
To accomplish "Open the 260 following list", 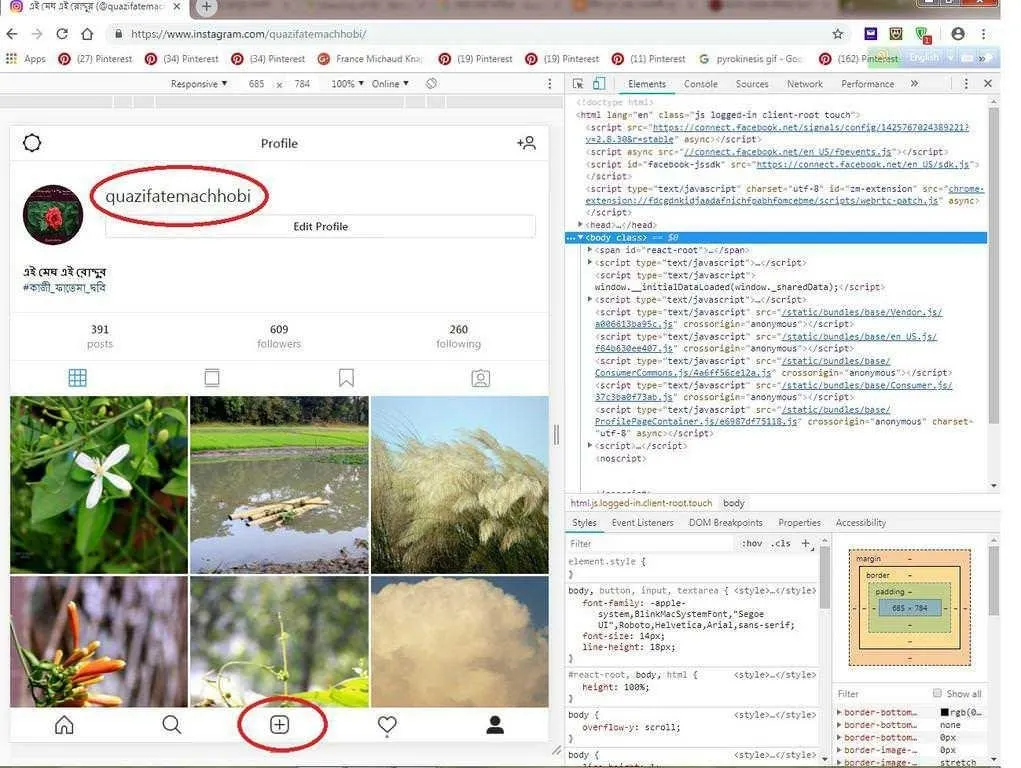I will 458,336.
